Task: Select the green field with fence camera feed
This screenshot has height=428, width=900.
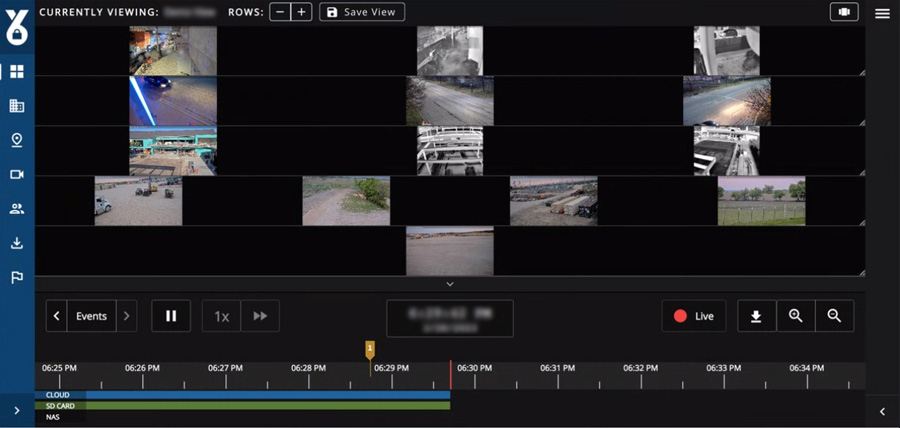Action: [x=762, y=201]
